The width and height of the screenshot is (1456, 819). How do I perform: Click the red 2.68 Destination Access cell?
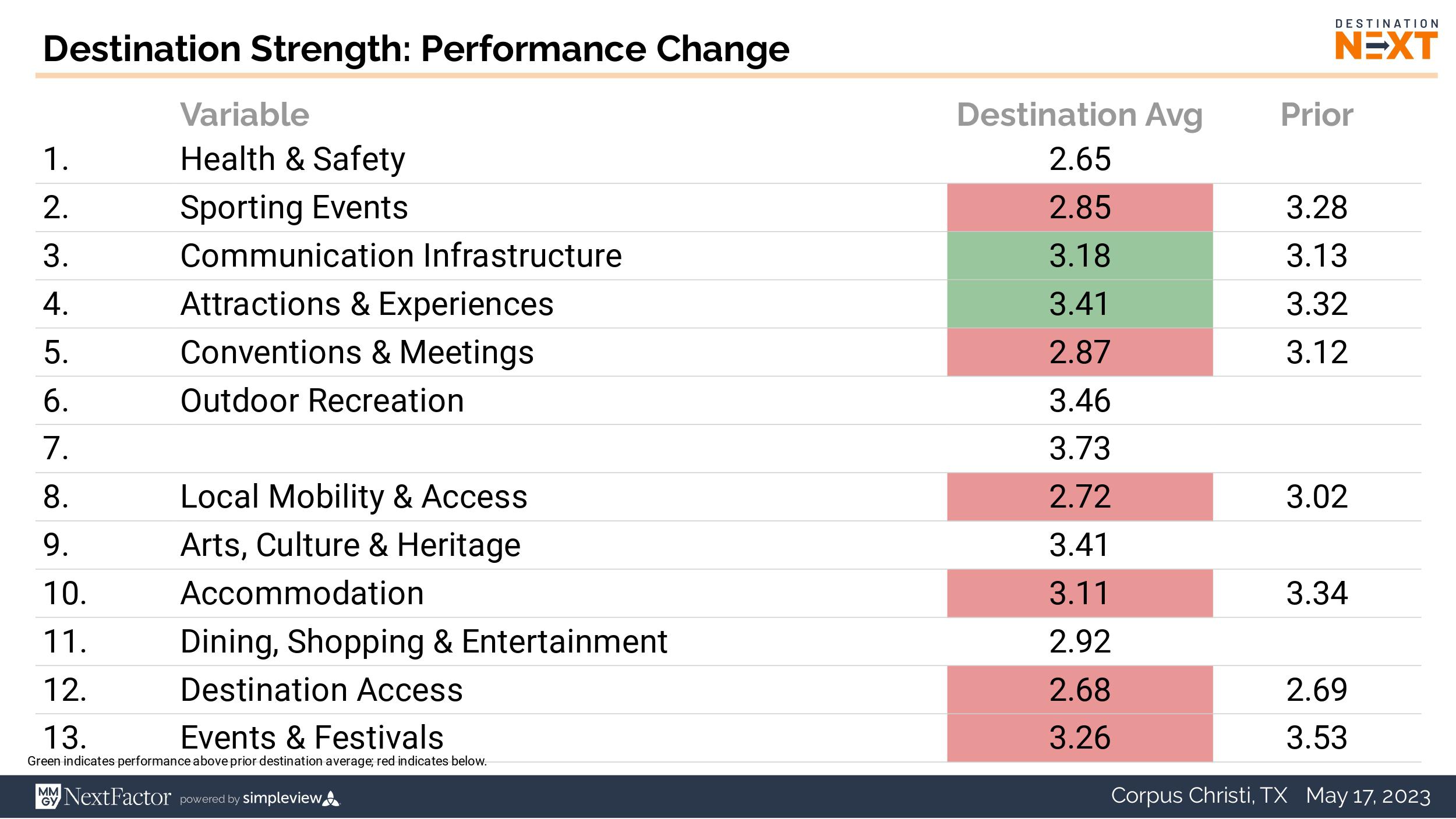pyautogui.click(x=1079, y=690)
